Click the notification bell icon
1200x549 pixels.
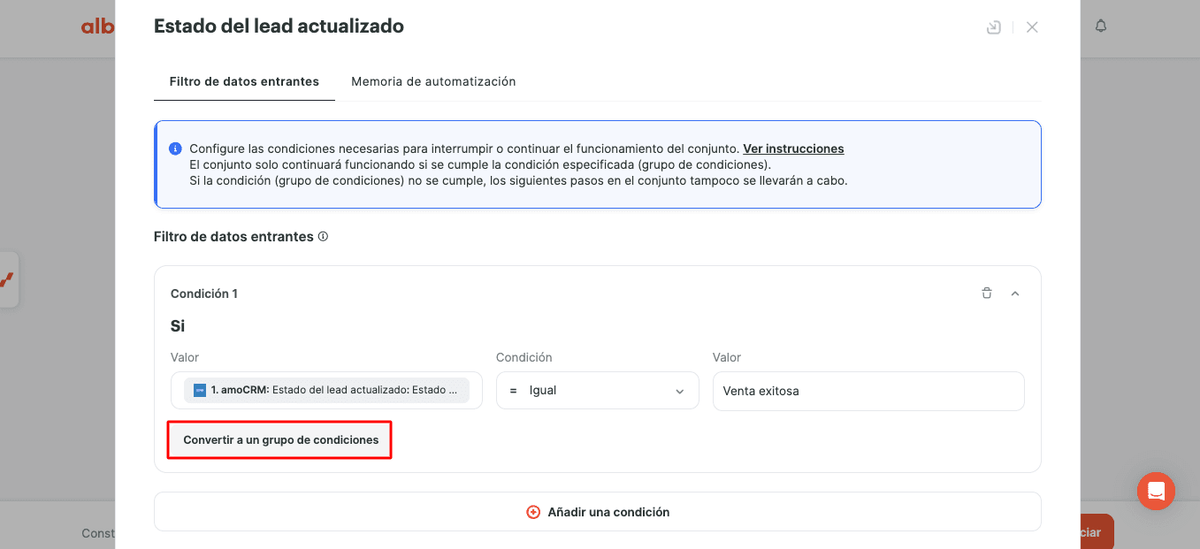tap(1101, 26)
